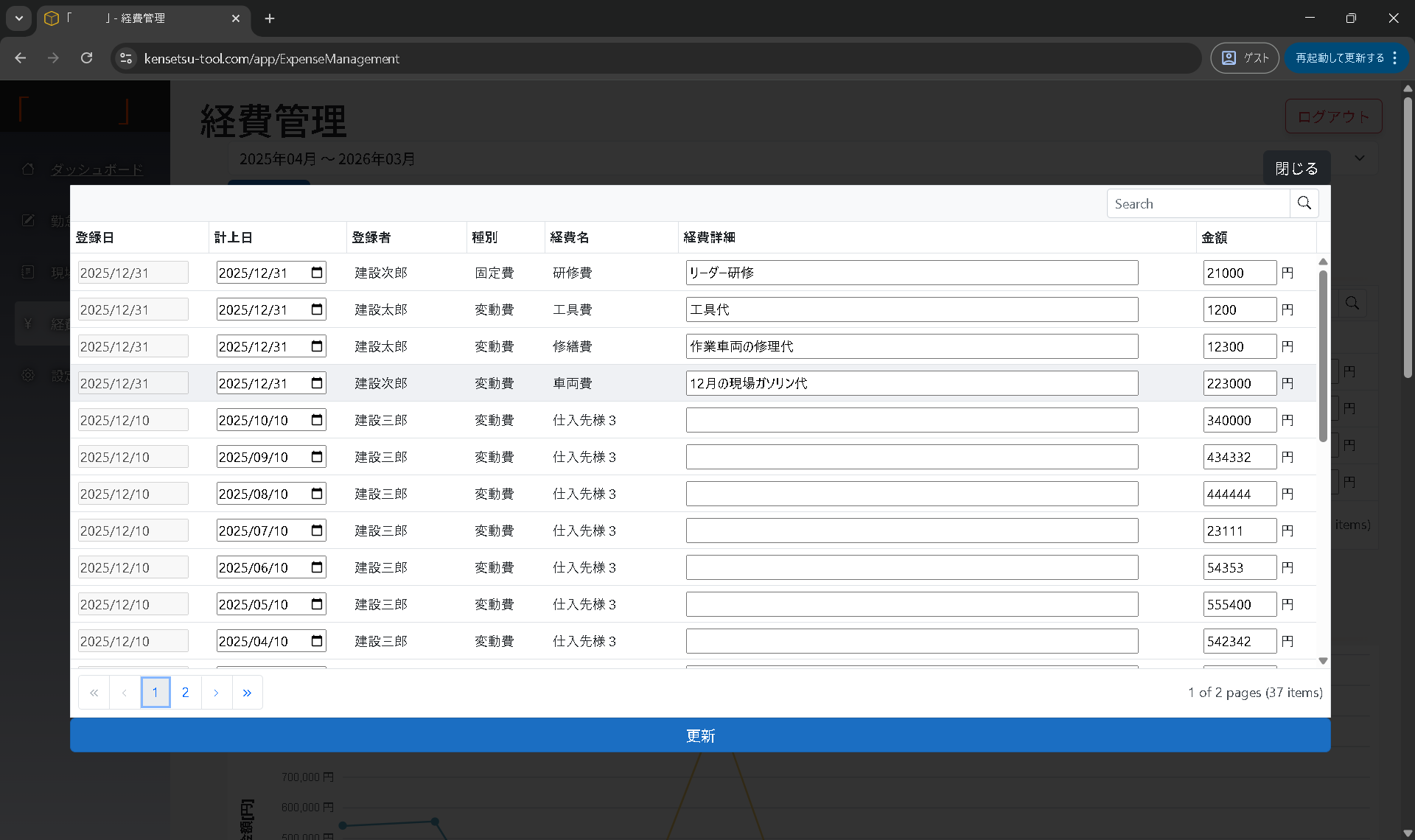
Task: Open calendar picker for リーダー研修 row date
Action: coord(317,273)
